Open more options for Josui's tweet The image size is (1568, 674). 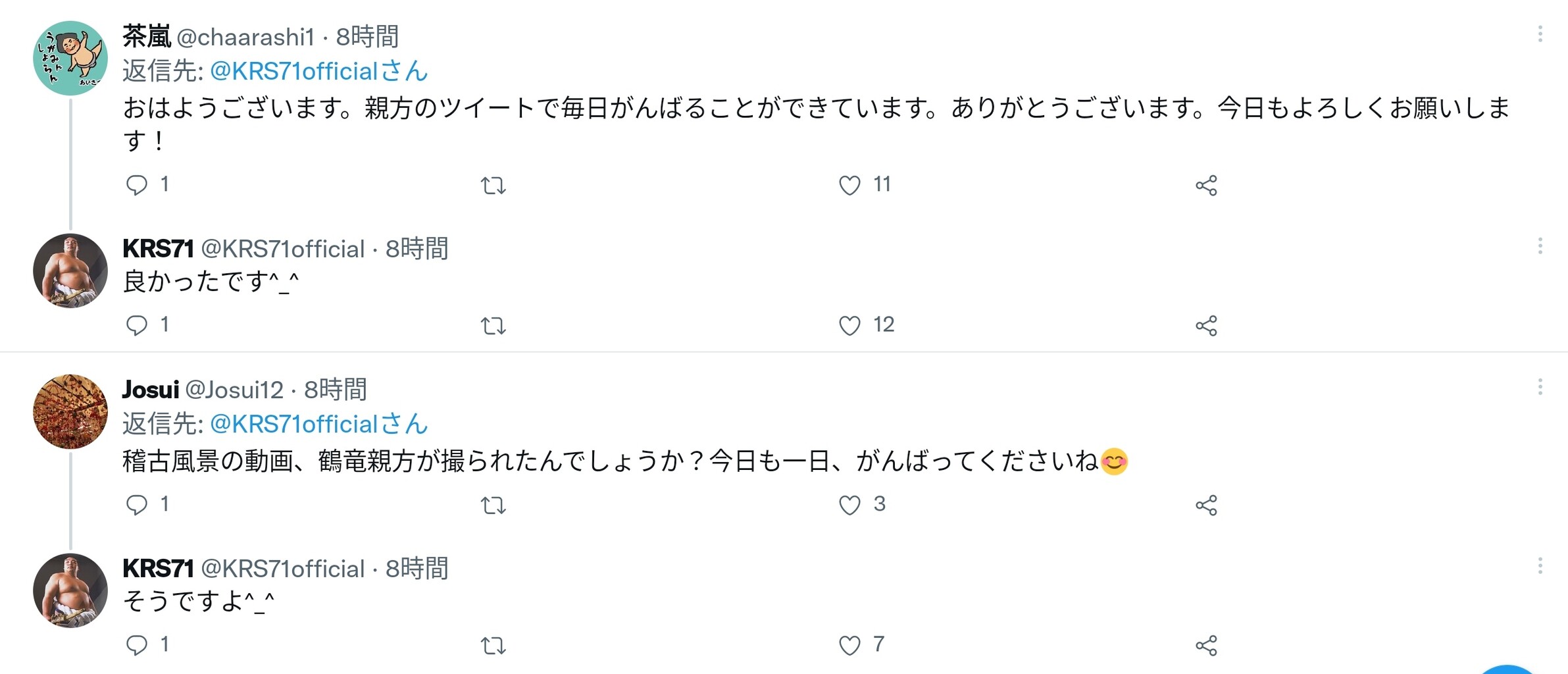[1540, 387]
